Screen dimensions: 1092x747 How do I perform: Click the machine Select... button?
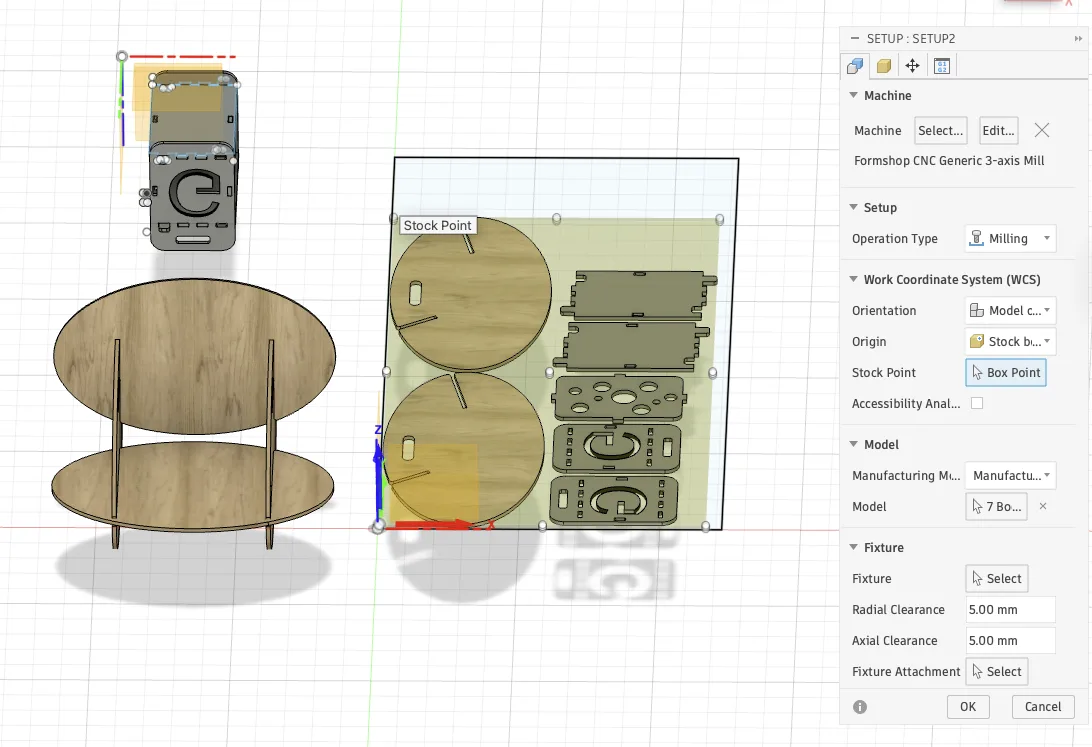tap(940, 130)
